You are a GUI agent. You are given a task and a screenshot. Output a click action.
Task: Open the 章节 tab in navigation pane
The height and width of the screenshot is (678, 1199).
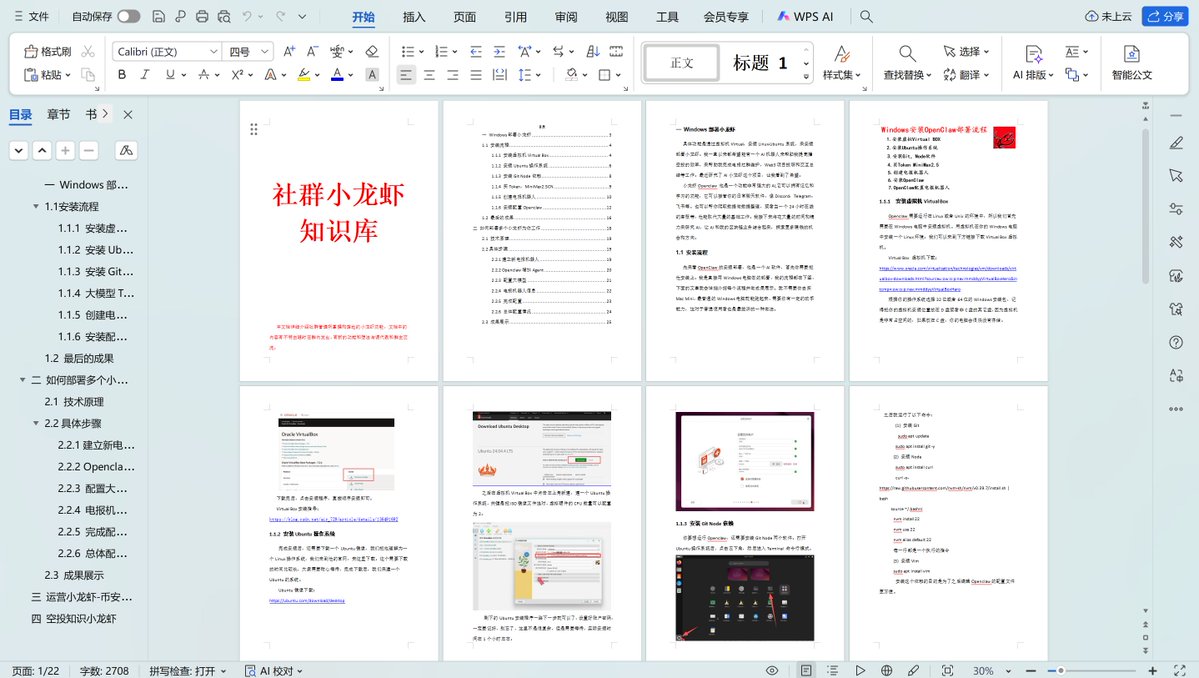pyautogui.click(x=59, y=115)
